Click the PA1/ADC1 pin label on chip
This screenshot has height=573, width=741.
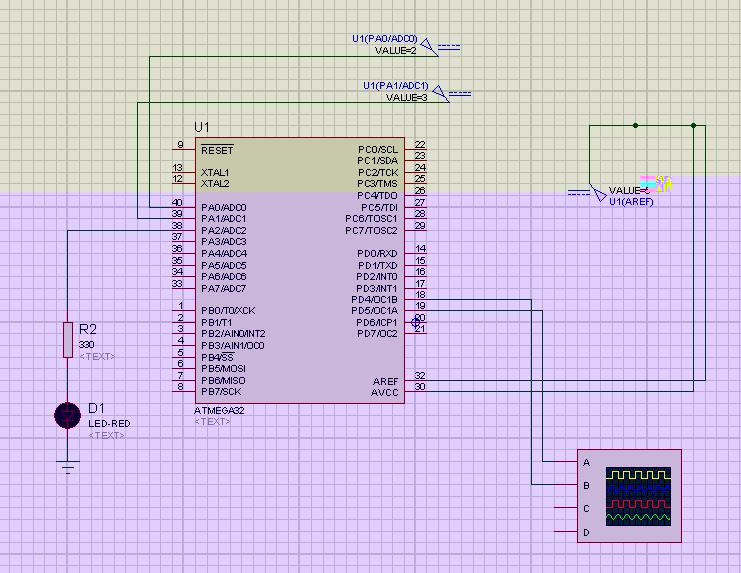(224, 219)
